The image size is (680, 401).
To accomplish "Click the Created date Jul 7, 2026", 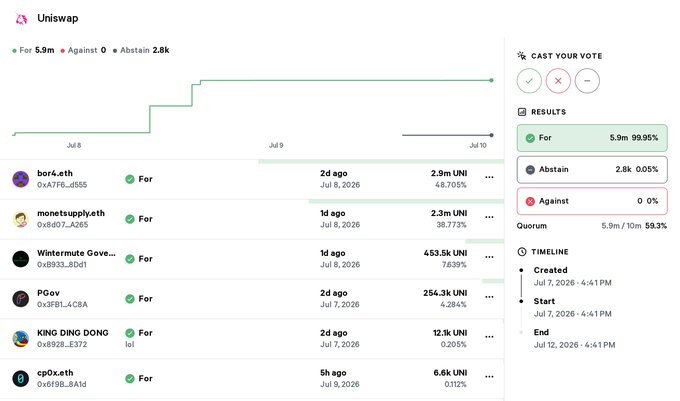I will (572, 283).
